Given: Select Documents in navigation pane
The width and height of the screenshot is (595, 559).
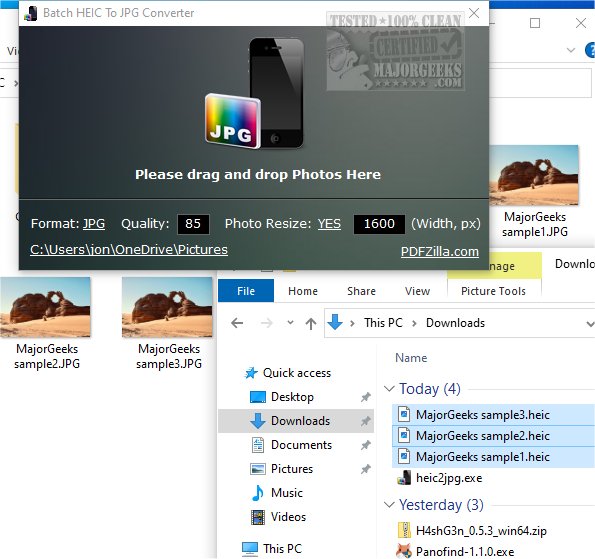Looking at the screenshot, I should coord(301,445).
